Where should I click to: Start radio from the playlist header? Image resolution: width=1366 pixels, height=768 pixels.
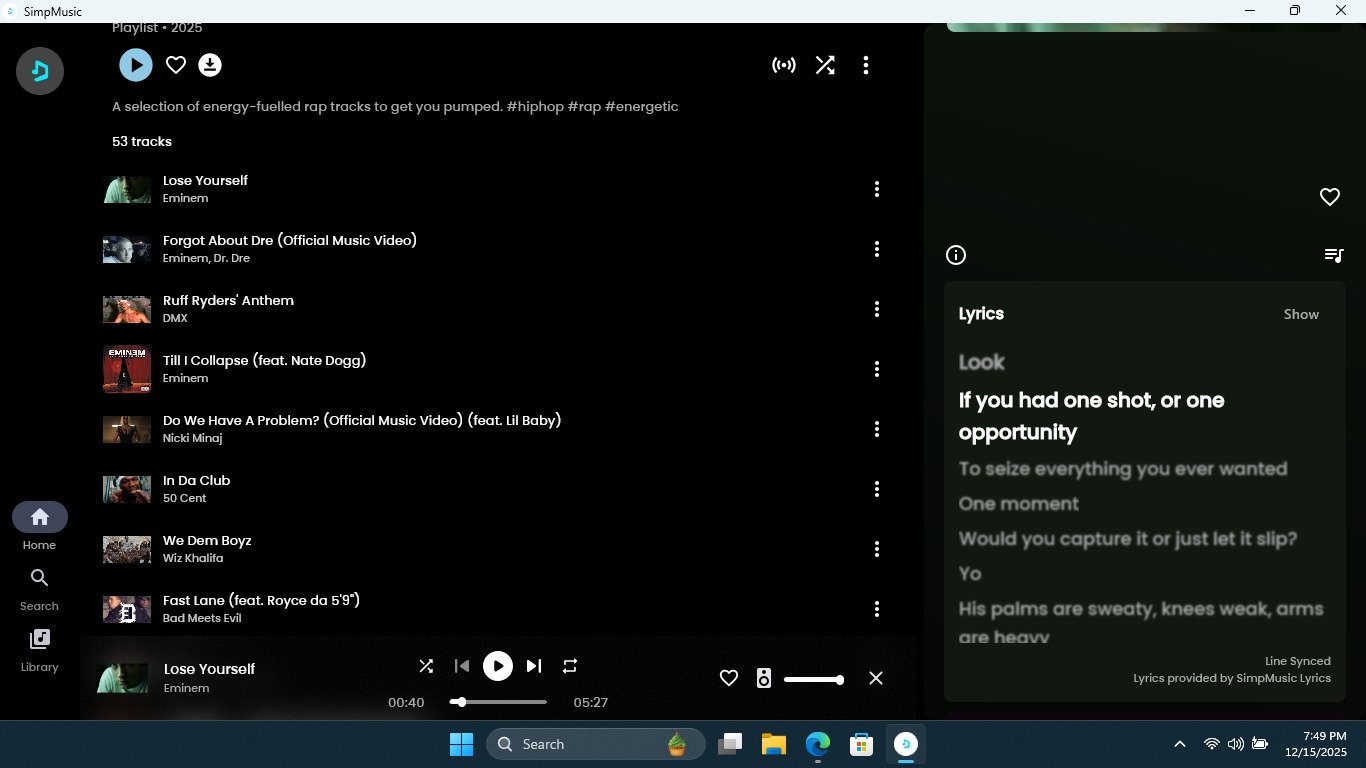click(784, 65)
